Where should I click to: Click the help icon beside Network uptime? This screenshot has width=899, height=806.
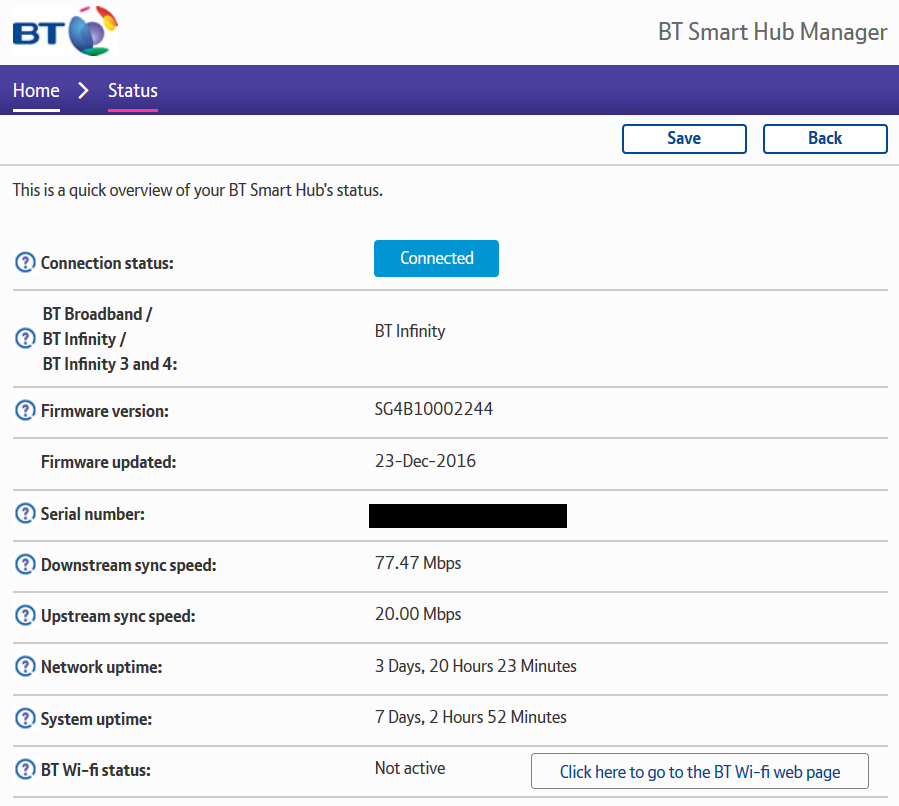(25, 666)
